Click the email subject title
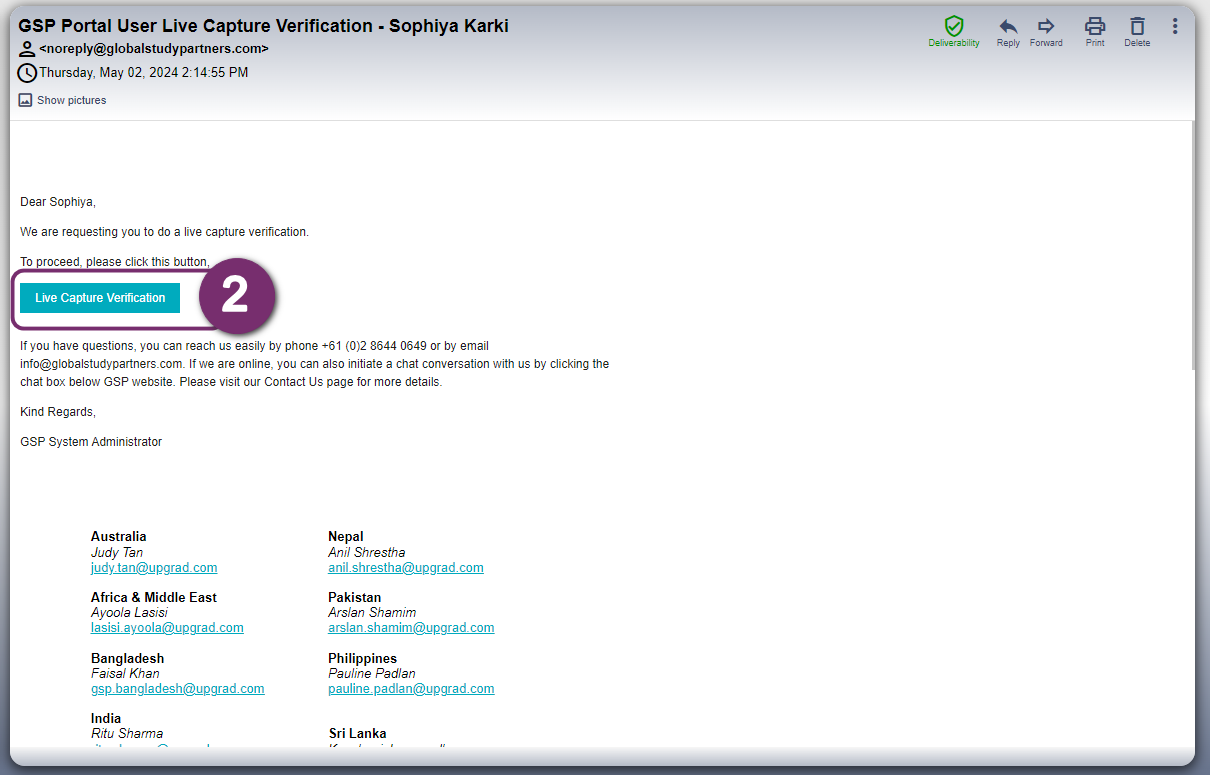 [263, 26]
